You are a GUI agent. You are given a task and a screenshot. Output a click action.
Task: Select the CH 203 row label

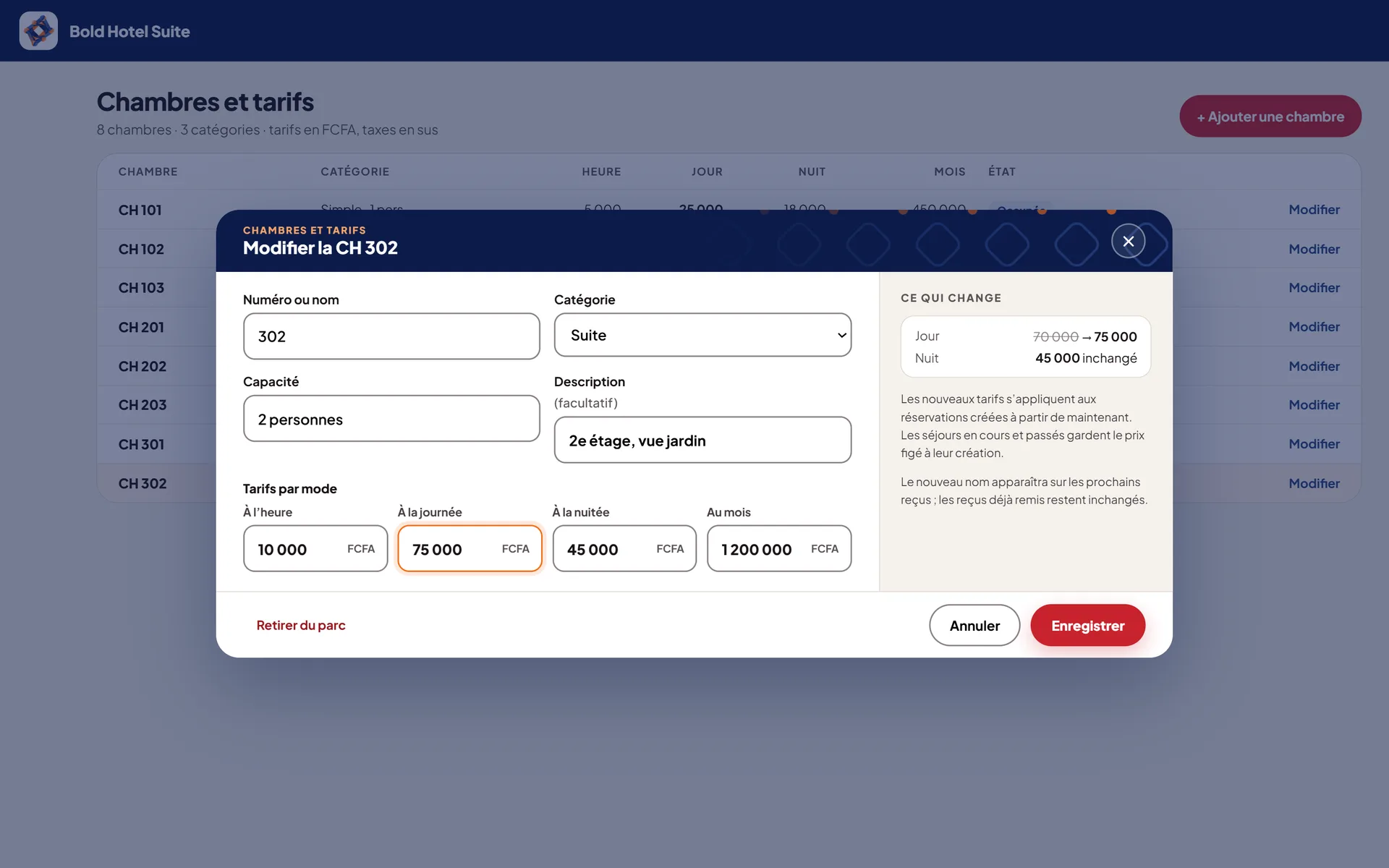(143, 405)
